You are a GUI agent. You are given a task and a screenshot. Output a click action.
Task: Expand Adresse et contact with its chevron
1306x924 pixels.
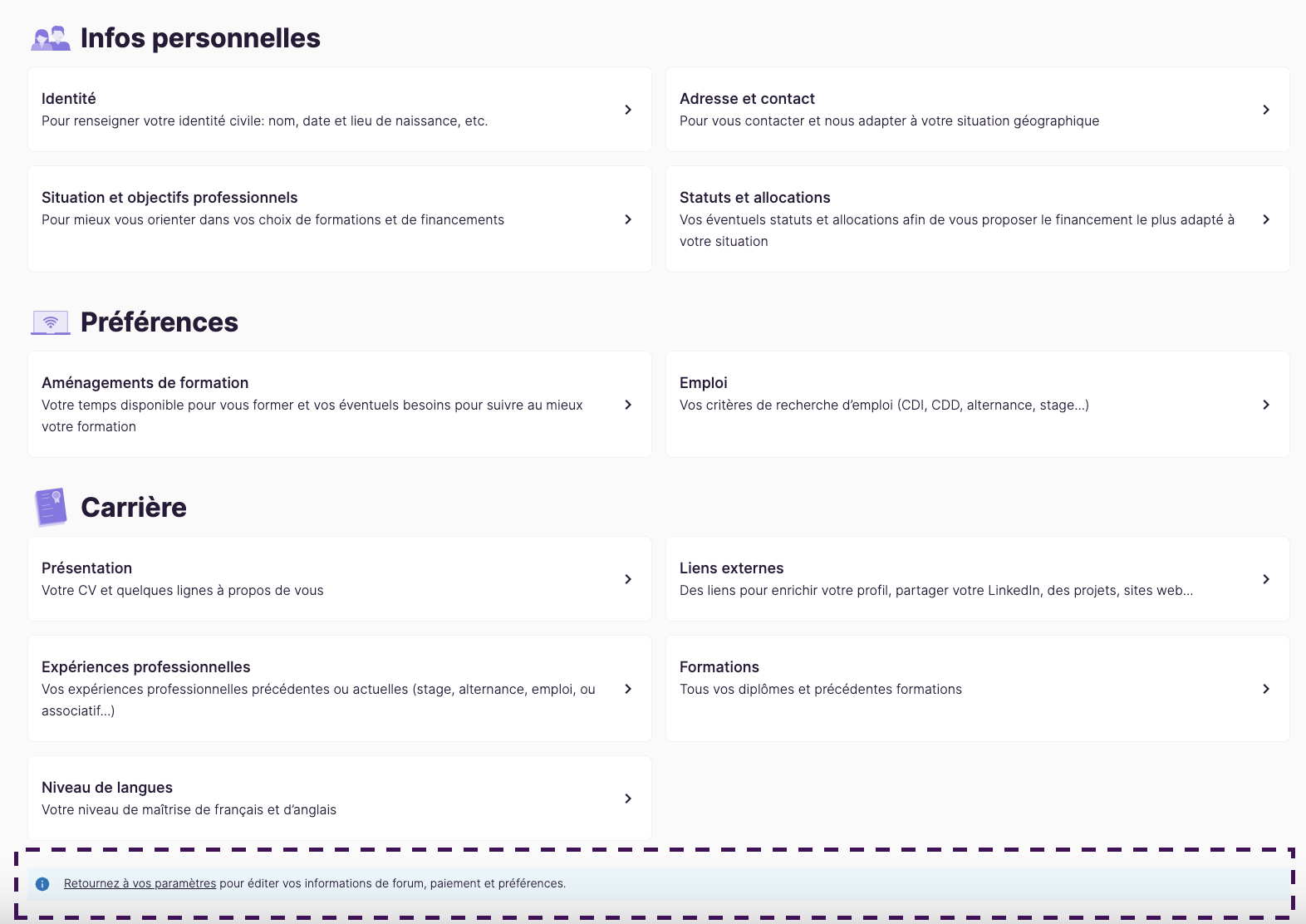pyautogui.click(x=1266, y=110)
